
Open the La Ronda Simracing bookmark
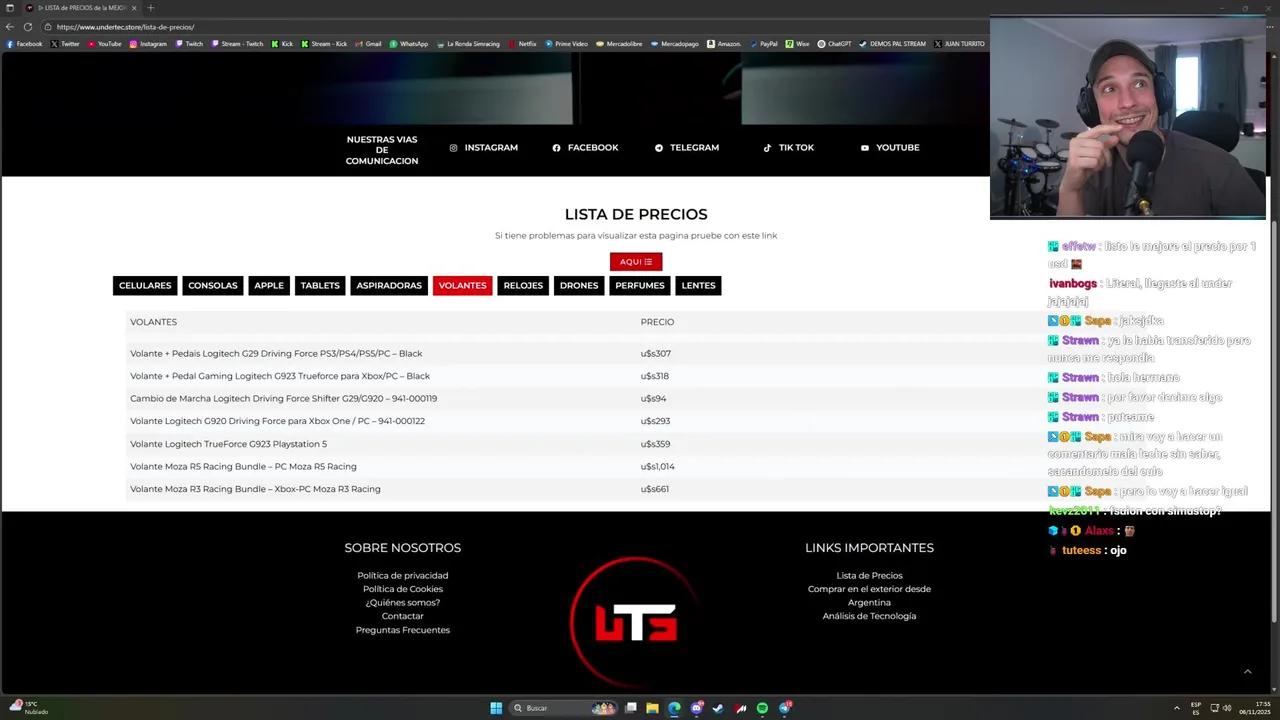[470, 44]
